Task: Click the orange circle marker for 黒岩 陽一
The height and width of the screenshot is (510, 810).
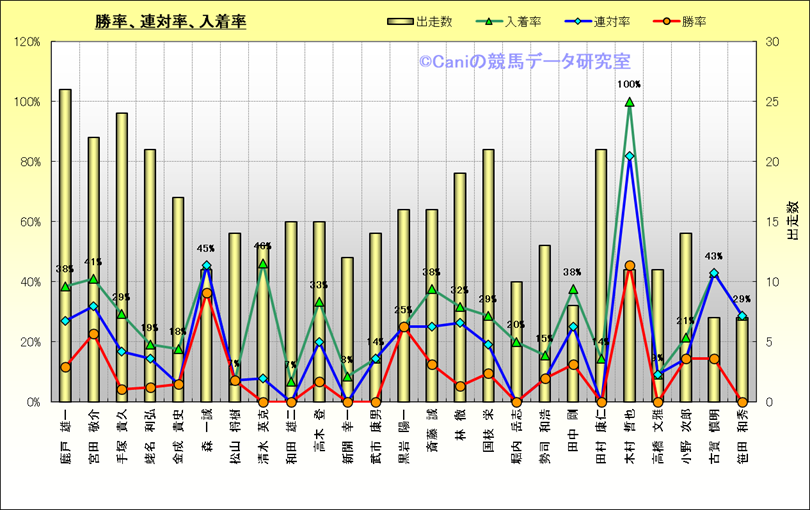Action: coord(404,327)
